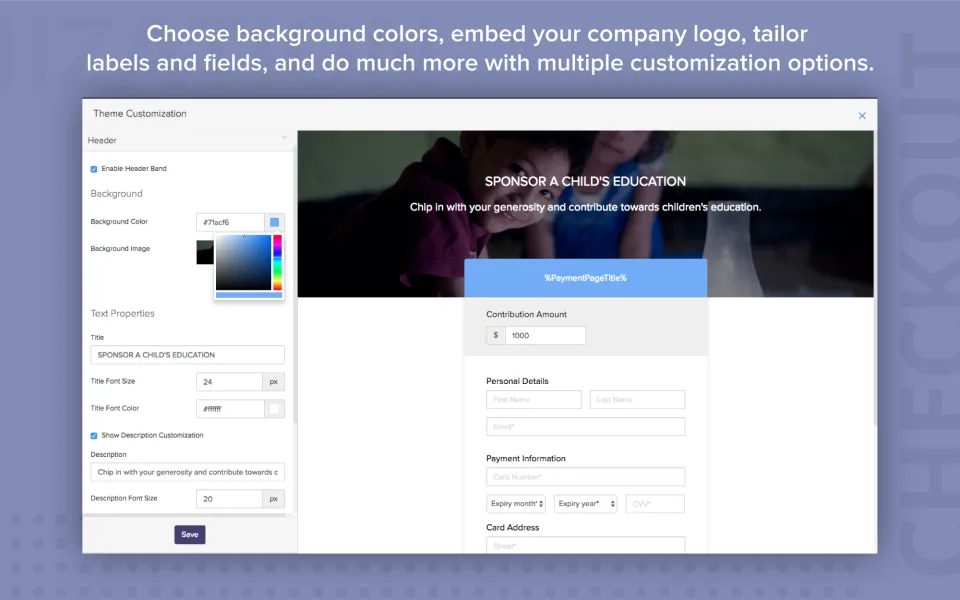Click the Street address field

point(586,545)
